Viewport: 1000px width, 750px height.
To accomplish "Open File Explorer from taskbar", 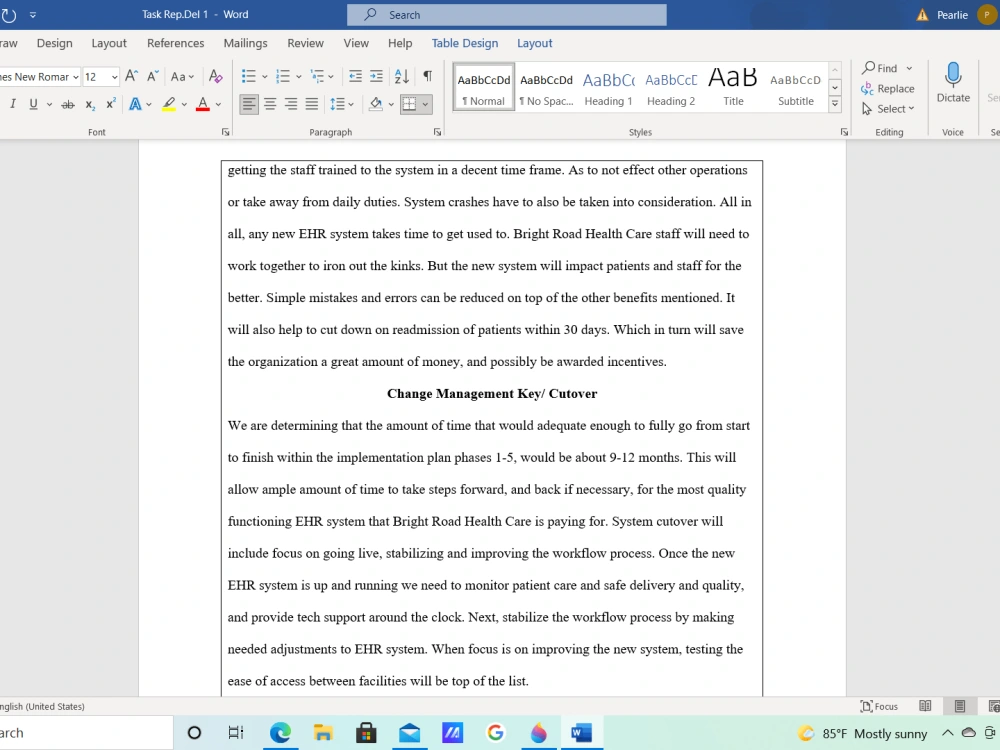I will pyautogui.click(x=323, y=733).
